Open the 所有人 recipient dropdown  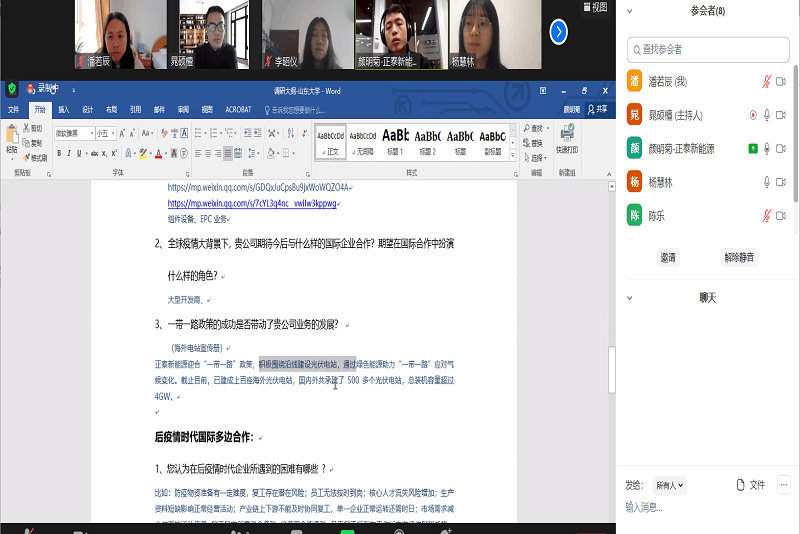[x=669, y=485]
